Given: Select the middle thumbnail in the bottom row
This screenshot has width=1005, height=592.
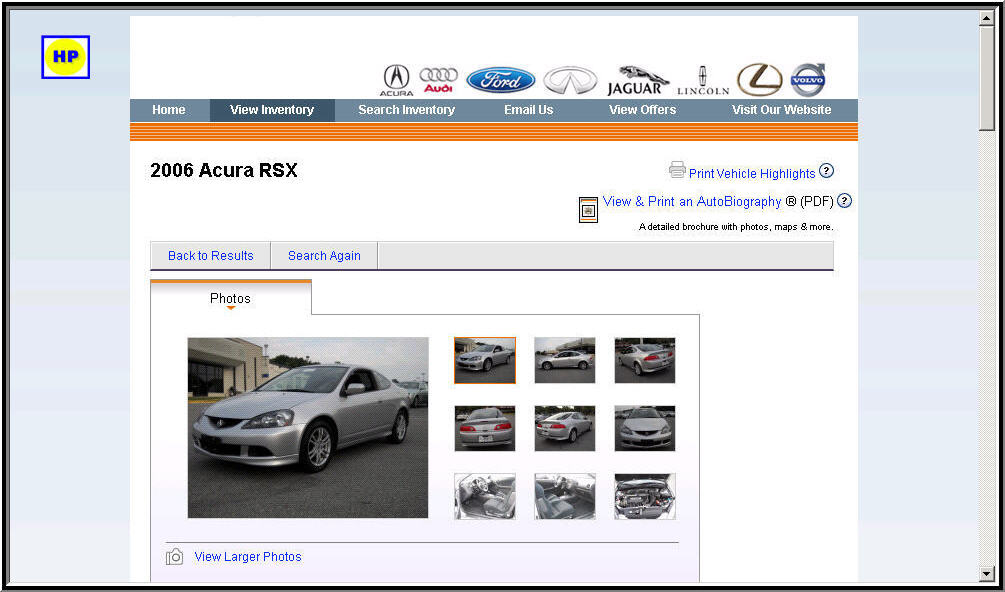Looking at the screenshot, I should [565, 496].
